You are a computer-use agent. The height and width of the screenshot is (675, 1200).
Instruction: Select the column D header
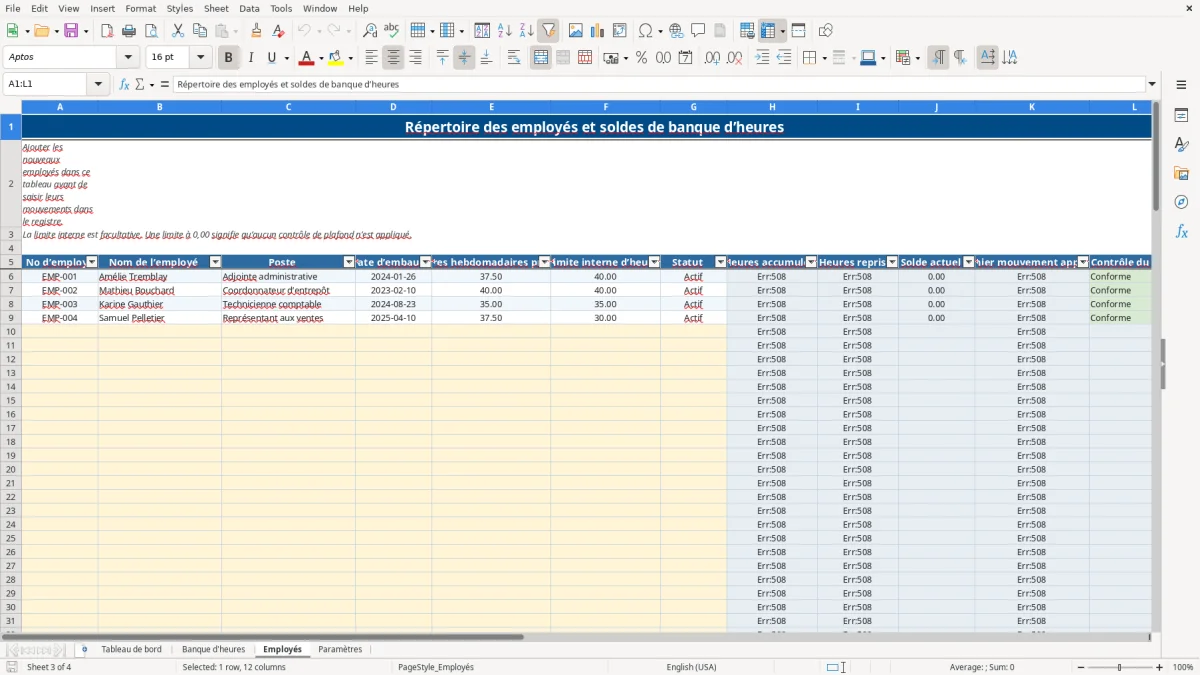click(393, 106)
